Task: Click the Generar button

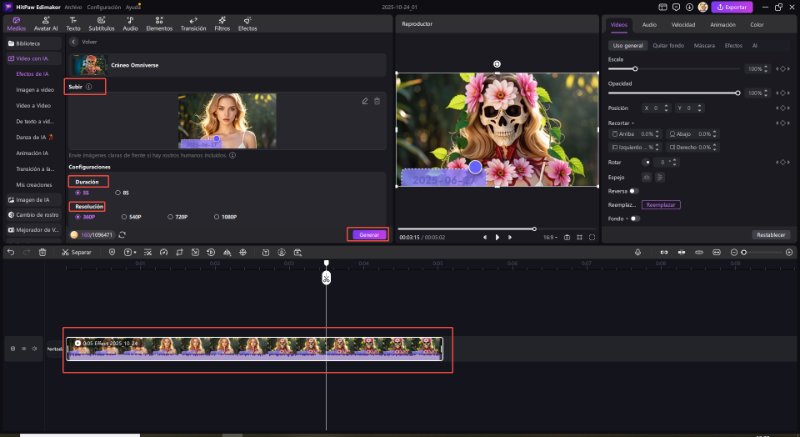Action: pos(367,234)
